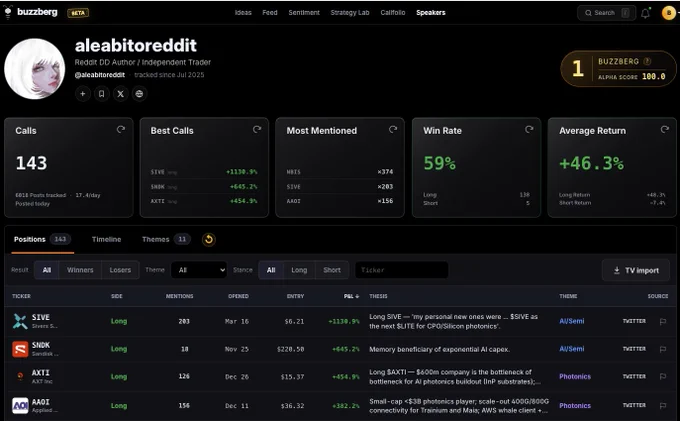Click the TV import button
This screenshot has width=680, height=421.
click(x=636, y=270)
